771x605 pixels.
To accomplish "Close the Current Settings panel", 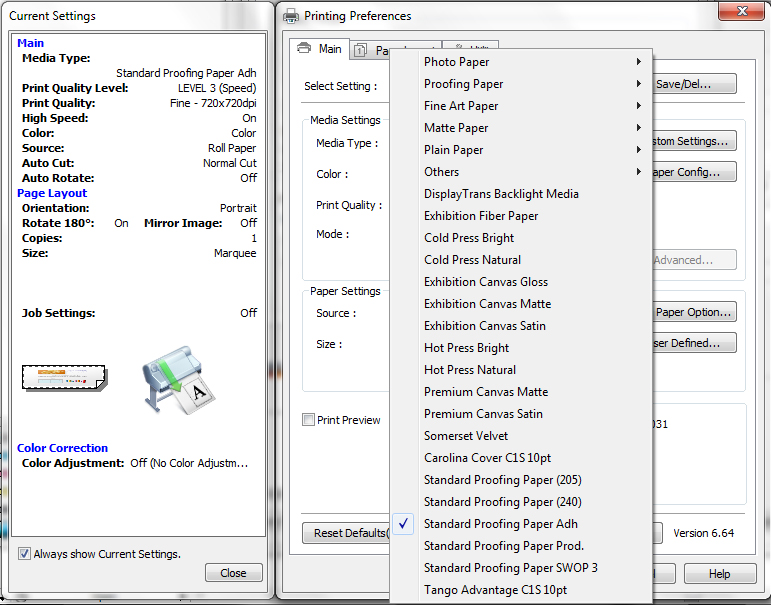I will (234, 573).
